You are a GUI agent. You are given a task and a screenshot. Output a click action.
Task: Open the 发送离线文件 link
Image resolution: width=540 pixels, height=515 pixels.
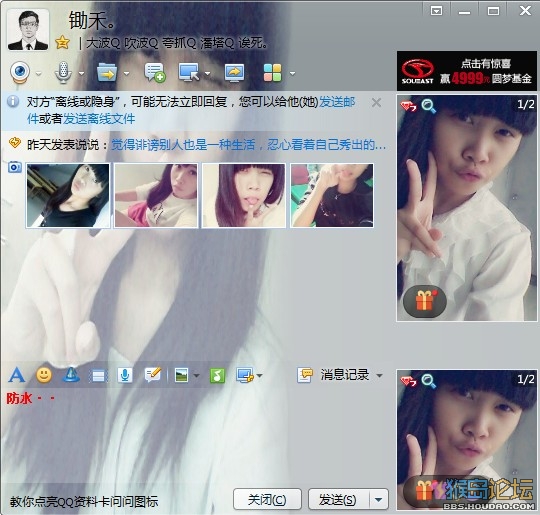(99, 119)
